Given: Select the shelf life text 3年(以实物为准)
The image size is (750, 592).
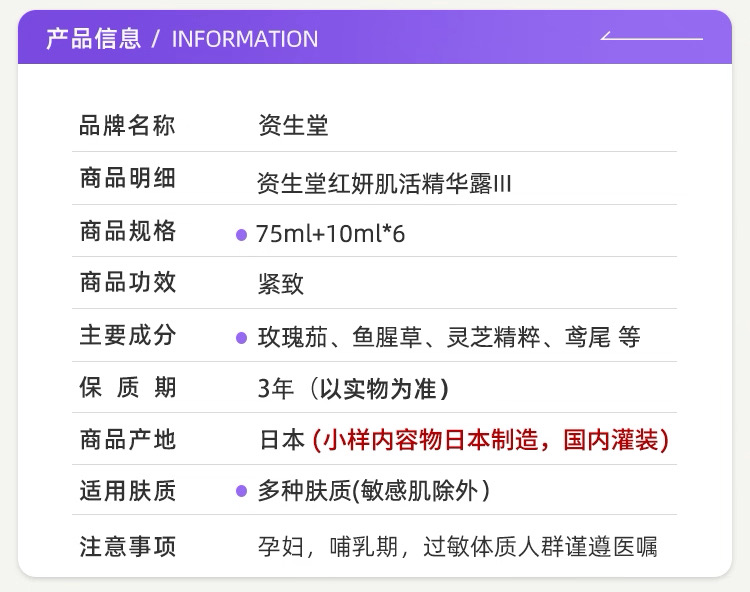Looking at the screenshot, I should [x=353, y=389].
